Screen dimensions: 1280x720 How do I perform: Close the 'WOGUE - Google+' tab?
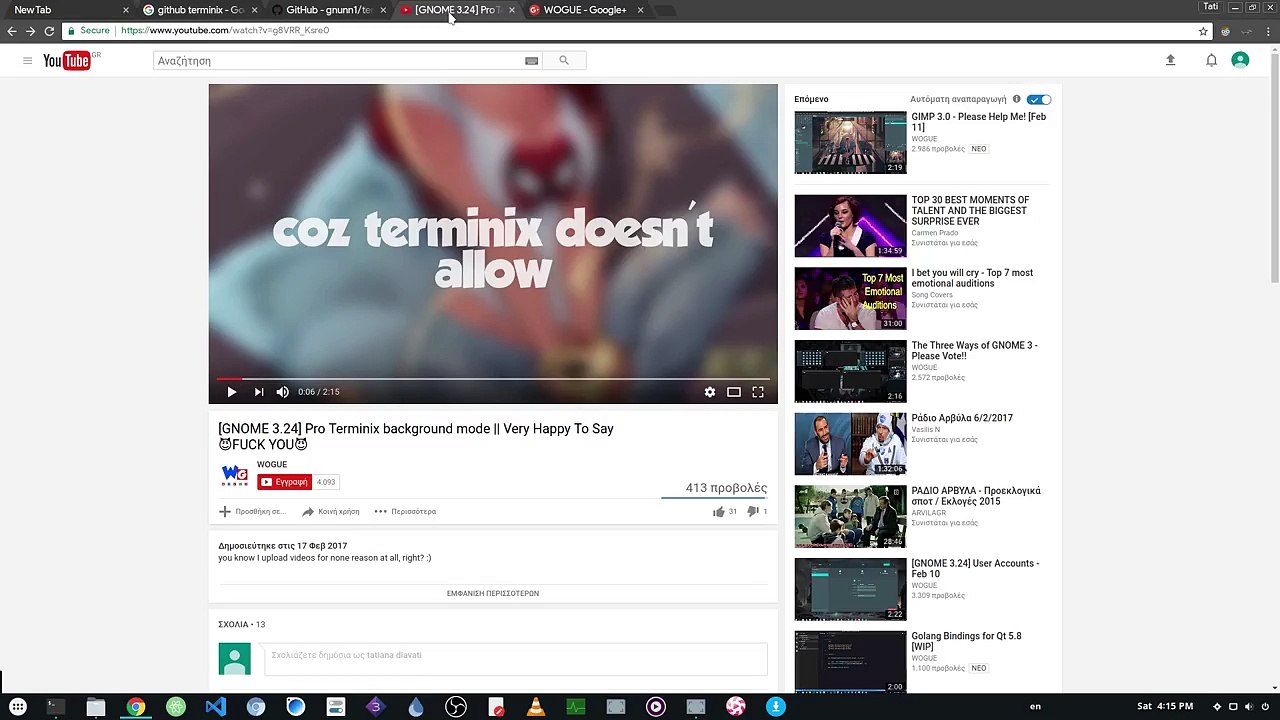(x=640, y=10)
